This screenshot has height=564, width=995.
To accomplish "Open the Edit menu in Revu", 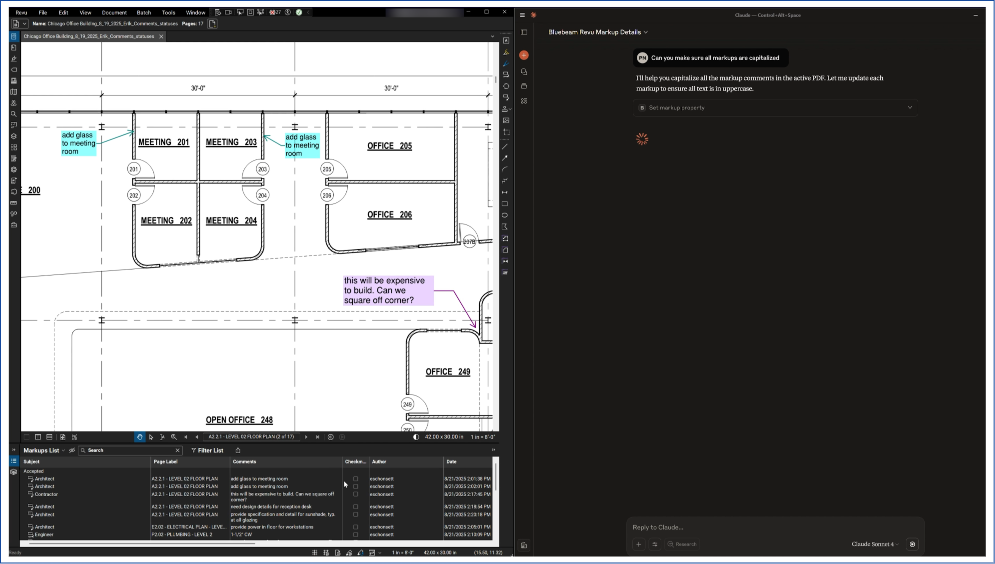I will [63, 12].
